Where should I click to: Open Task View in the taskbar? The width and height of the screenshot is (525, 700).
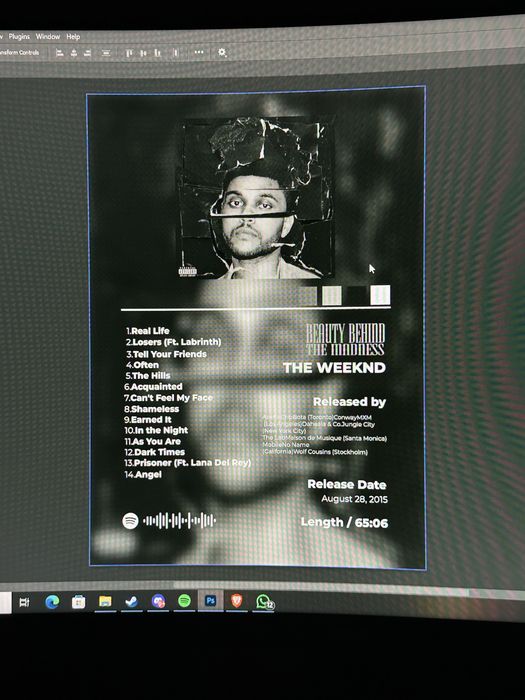(24, 602)
